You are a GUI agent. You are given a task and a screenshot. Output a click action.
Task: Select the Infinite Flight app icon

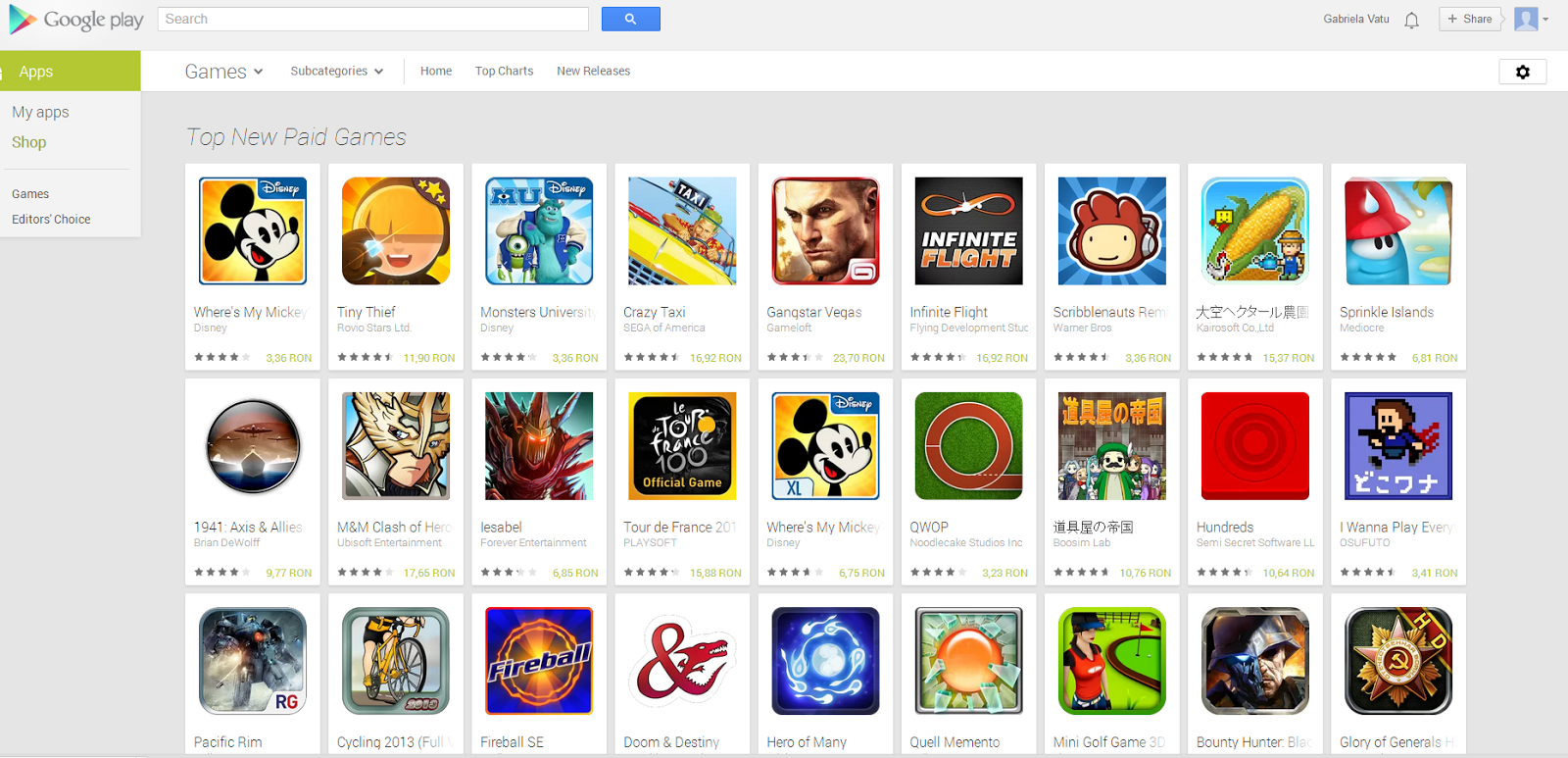[968, 231]
